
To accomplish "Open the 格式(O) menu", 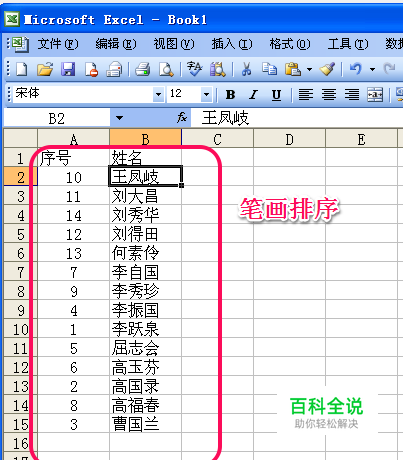I will (x=290, y=44).
